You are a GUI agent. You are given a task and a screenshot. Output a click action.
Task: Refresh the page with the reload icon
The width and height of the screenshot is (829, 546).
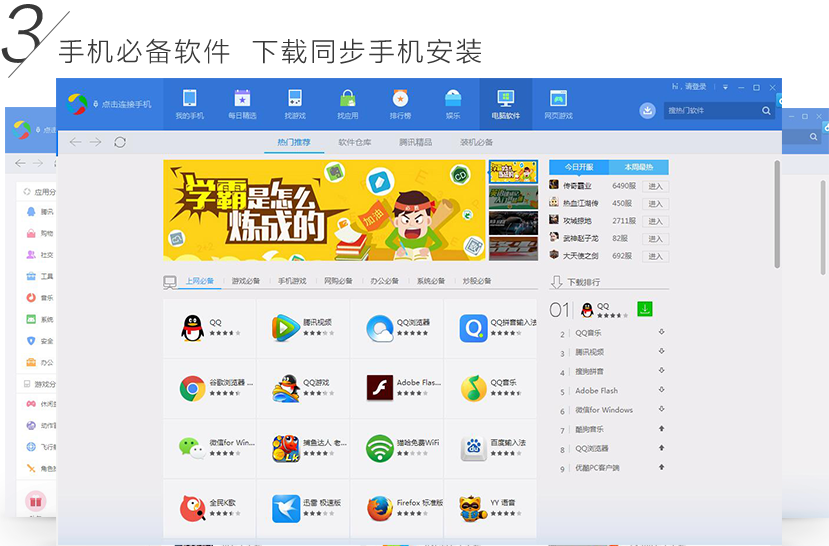120,142
